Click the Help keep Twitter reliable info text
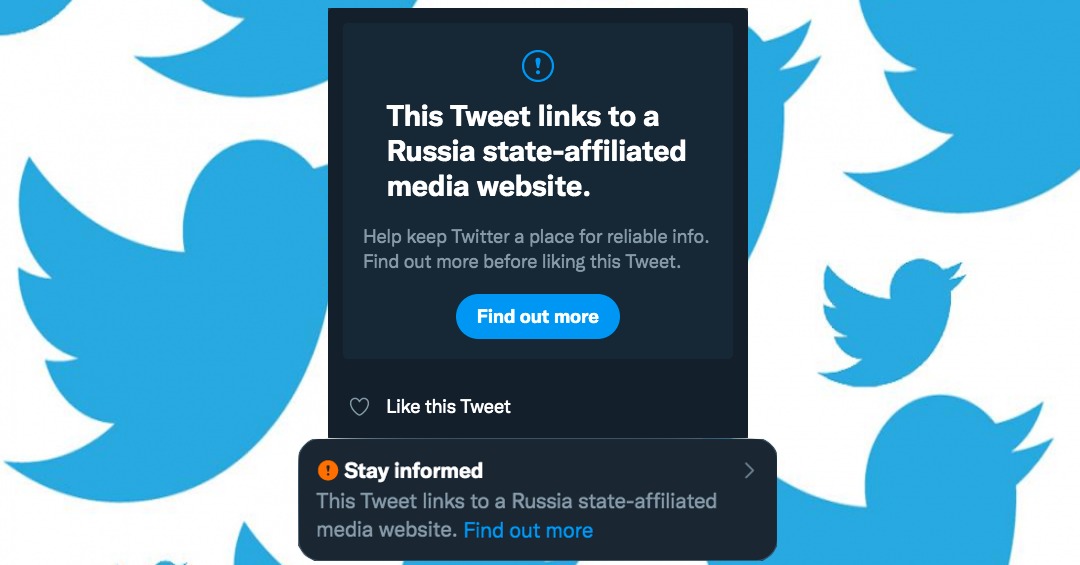 point(536,238)
